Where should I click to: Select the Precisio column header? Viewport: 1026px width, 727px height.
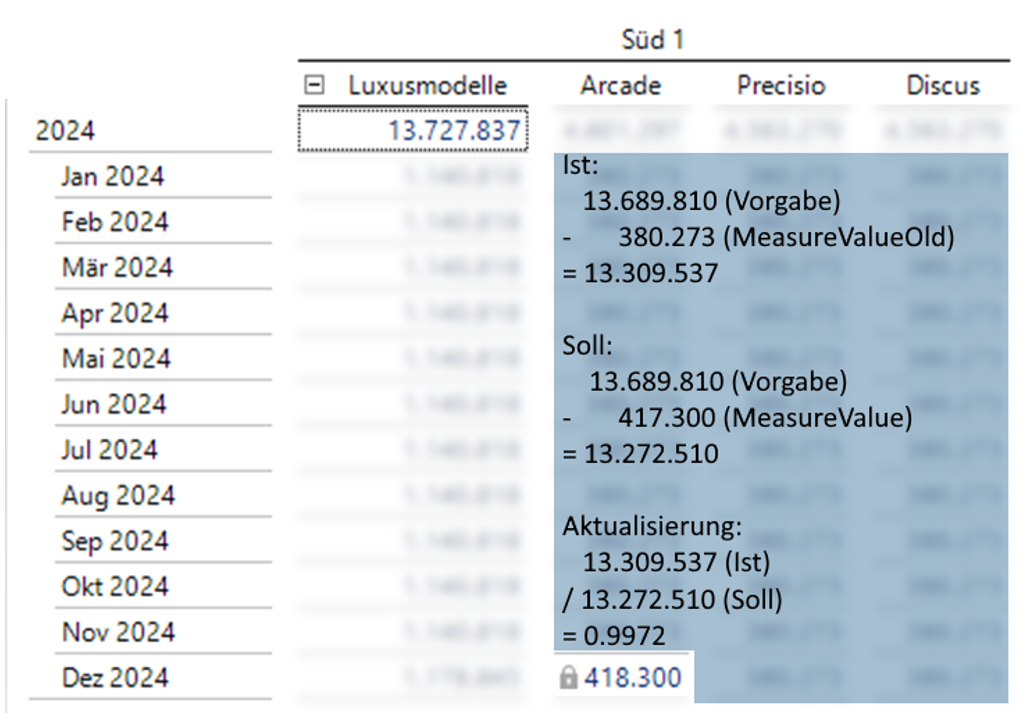(781, 86)
